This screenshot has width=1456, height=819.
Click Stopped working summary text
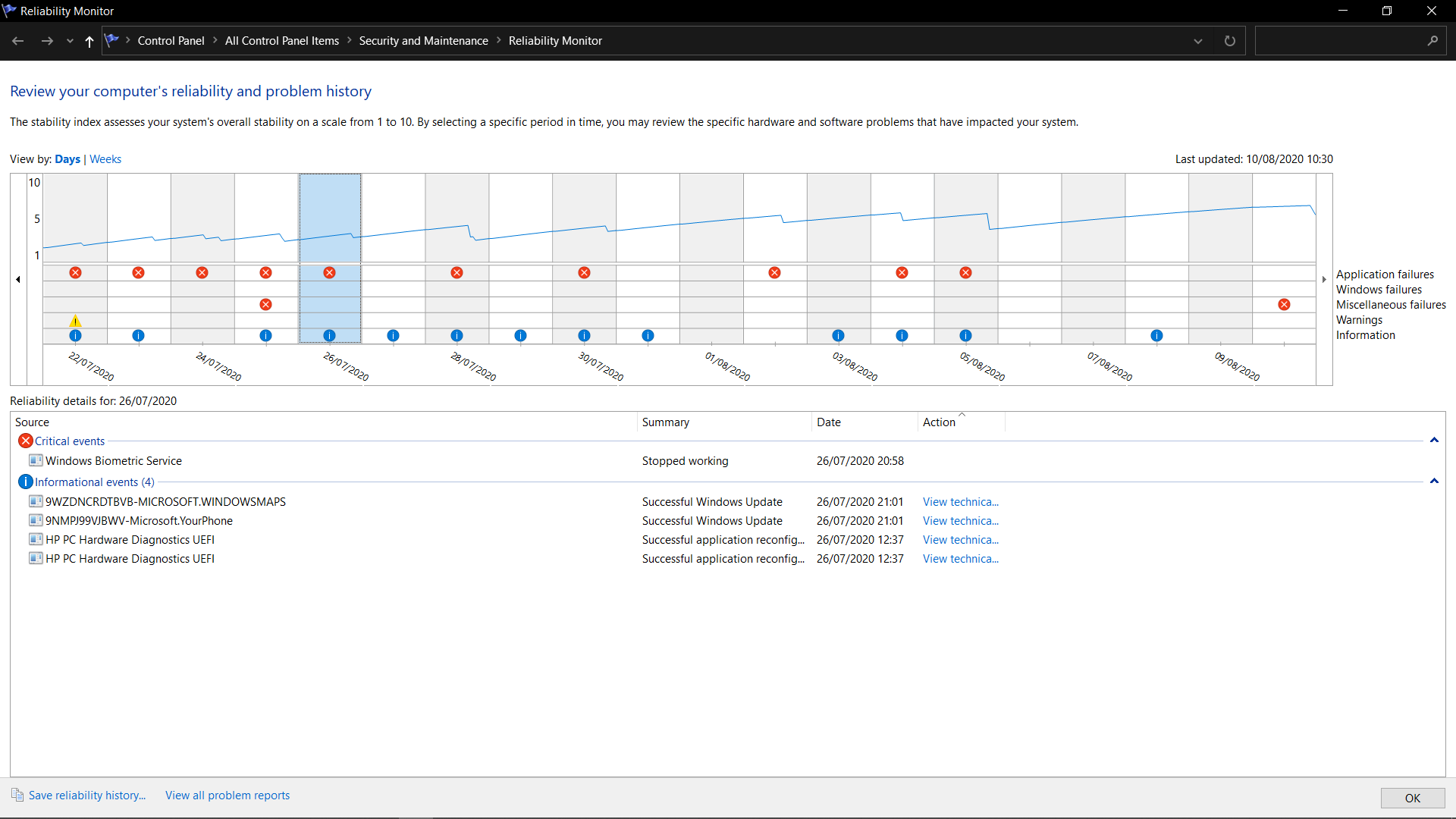click(x=685, y=461)
